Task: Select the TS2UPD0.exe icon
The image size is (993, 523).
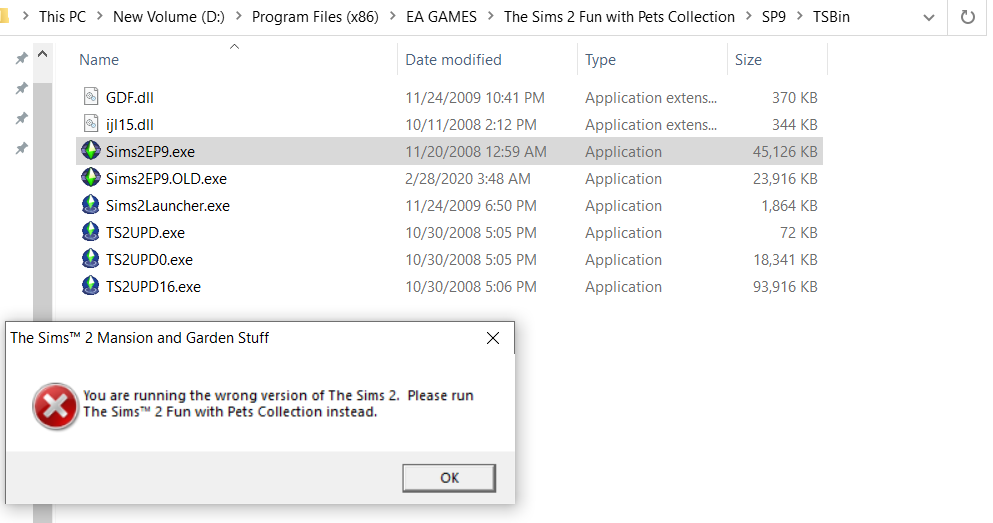Action: pyautogui.click(x=90, y=260)
